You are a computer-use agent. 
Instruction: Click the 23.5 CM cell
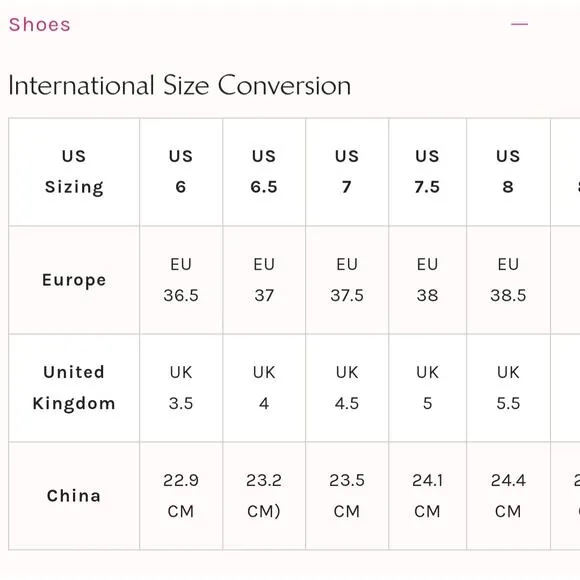click(x=347, y=496)
